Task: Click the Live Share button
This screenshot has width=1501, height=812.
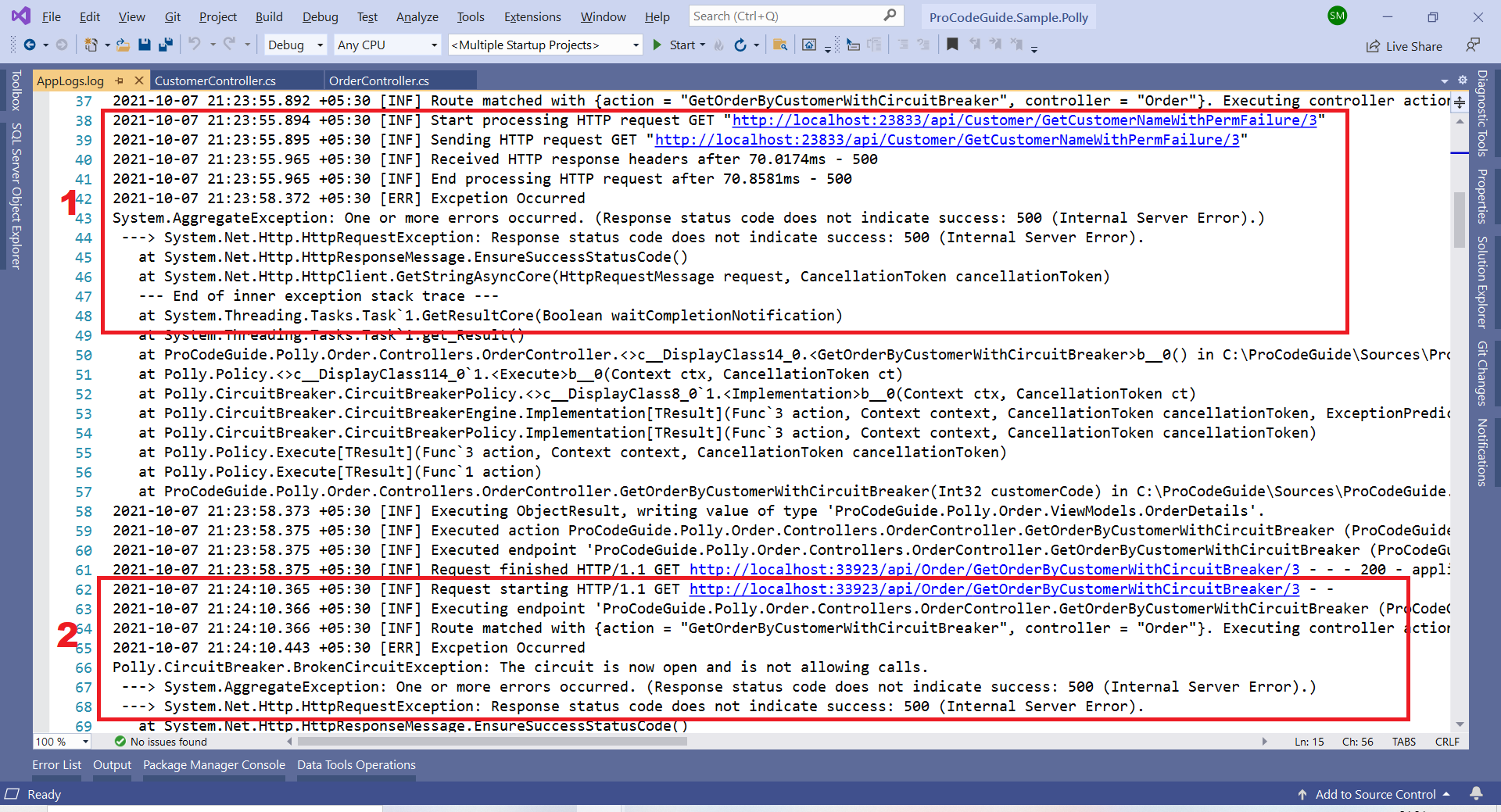Action: (x=1404, y=46)
